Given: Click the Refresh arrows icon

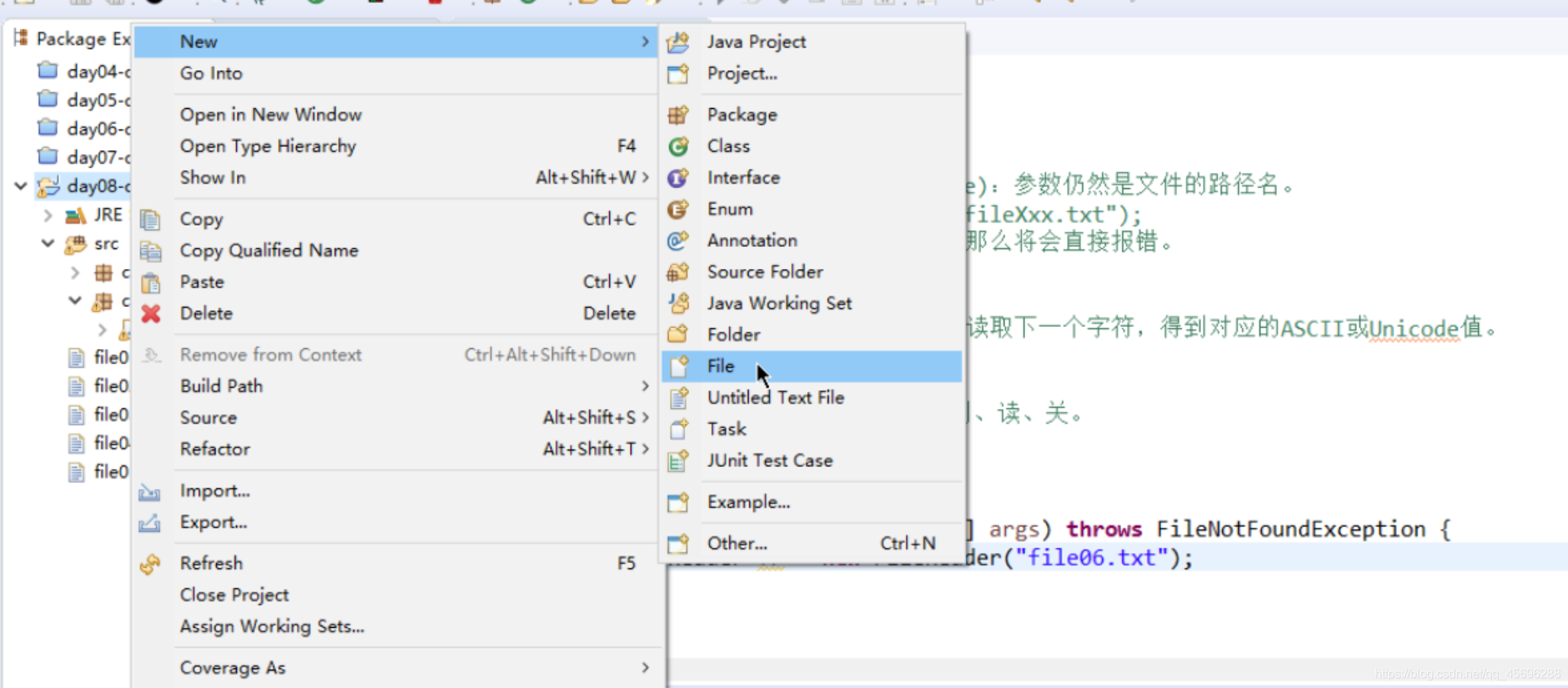Looking at the screenshot, I should click(150, 564).
